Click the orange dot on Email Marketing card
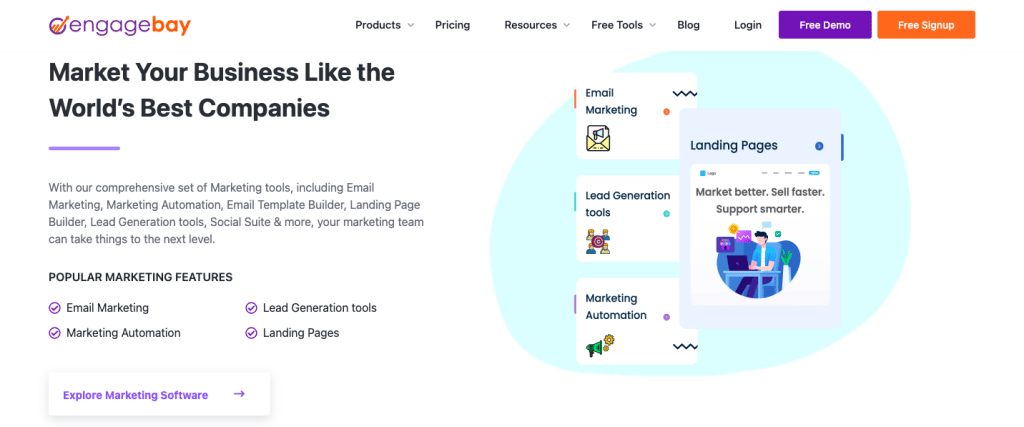1024x427 pixels. [666, 112]
